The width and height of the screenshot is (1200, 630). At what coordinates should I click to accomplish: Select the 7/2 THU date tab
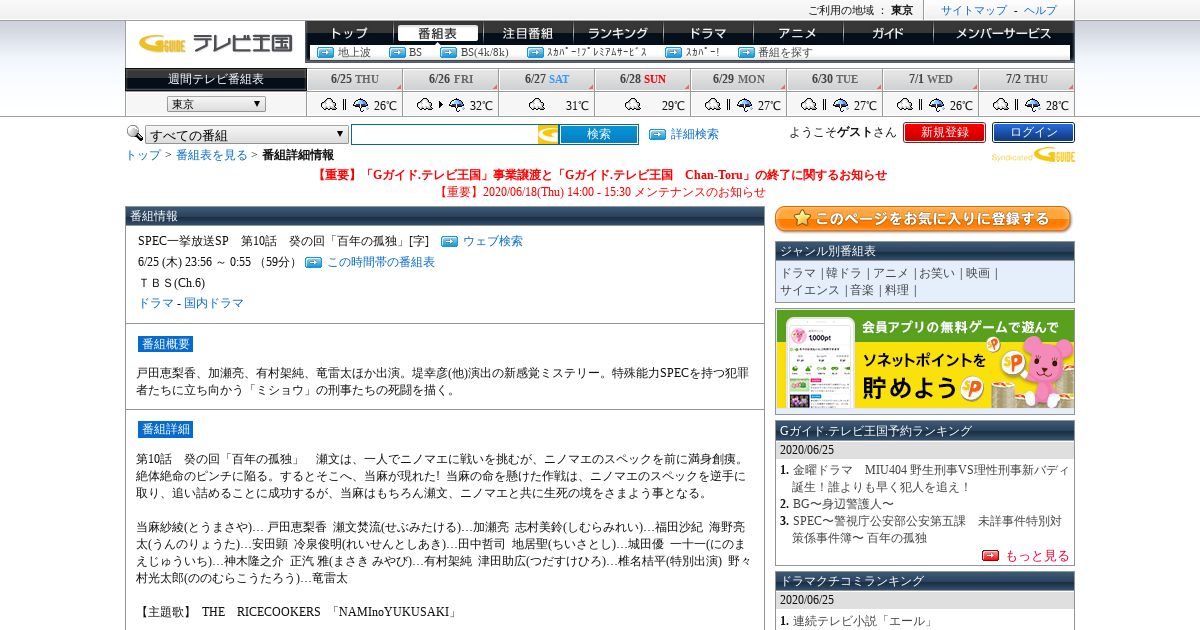click(x=1027, y=79)
